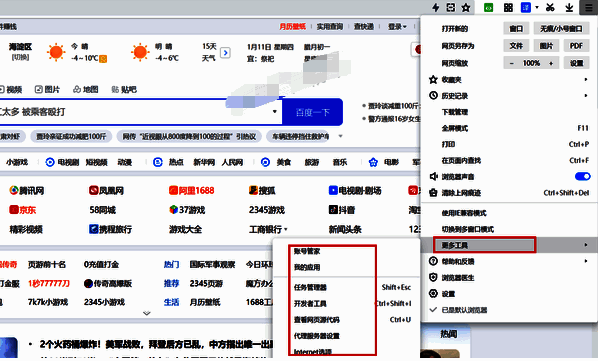Click the speaker icon beside 浏览器声音
This screenshot has height=361, width=598.
tap(433, 176)
